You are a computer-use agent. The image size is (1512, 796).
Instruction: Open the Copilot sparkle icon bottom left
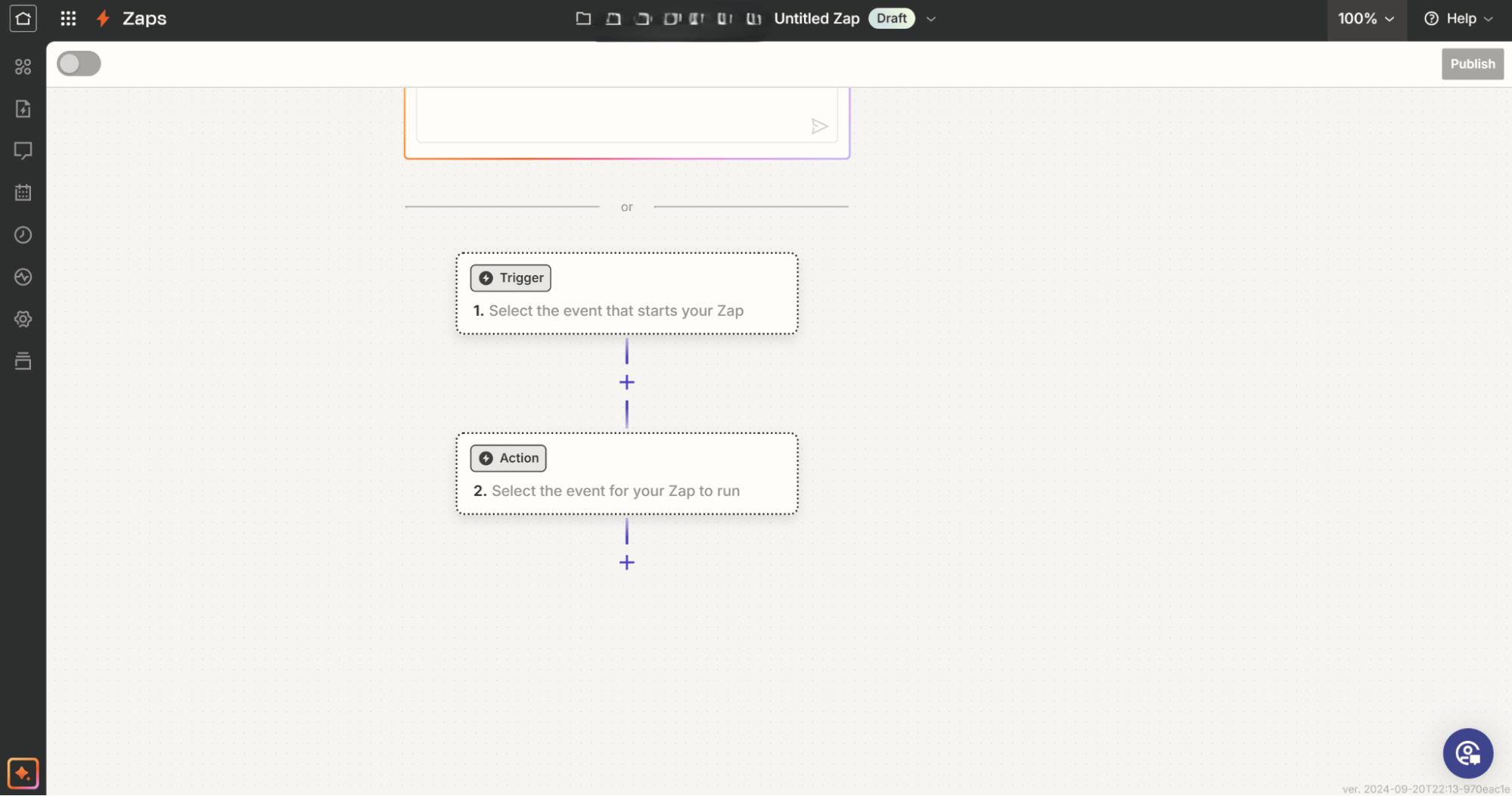23,773
